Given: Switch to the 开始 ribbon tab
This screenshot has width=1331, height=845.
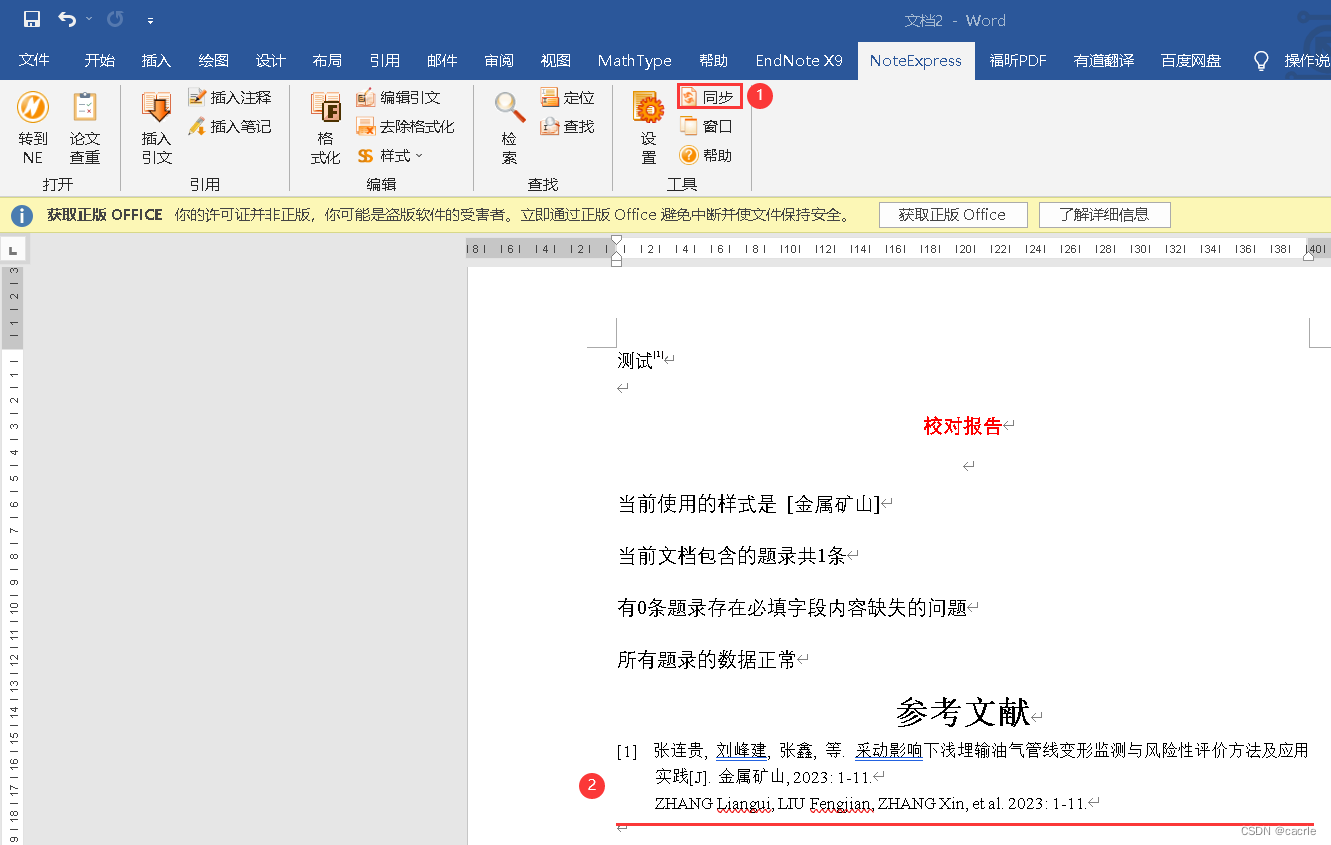Looking at the screenshot, I should (99, 60).
